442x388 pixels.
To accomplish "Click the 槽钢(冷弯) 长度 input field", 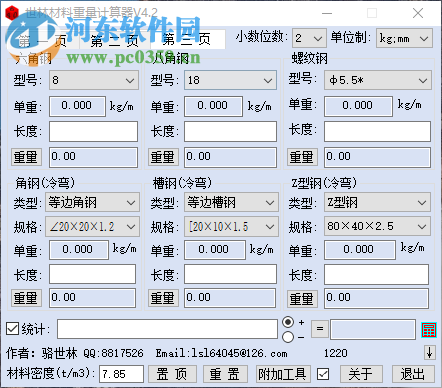I will point(230,274).
